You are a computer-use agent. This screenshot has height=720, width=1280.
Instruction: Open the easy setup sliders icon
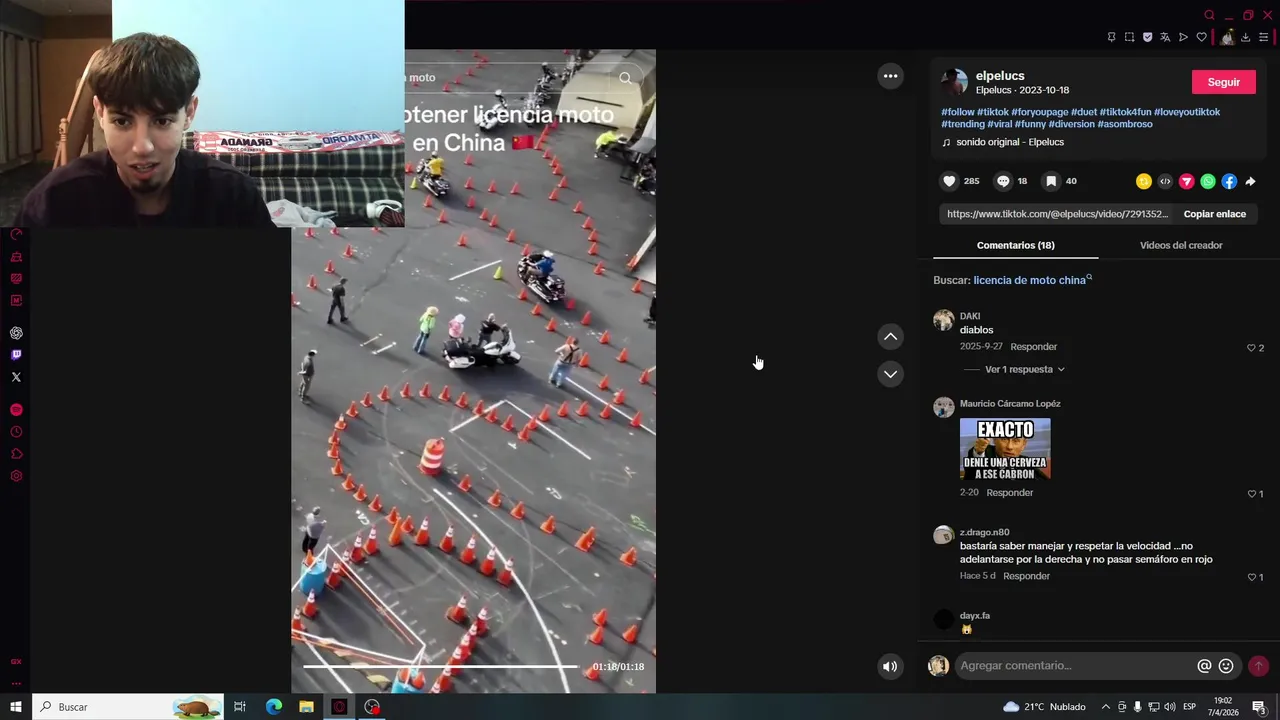1263,37
